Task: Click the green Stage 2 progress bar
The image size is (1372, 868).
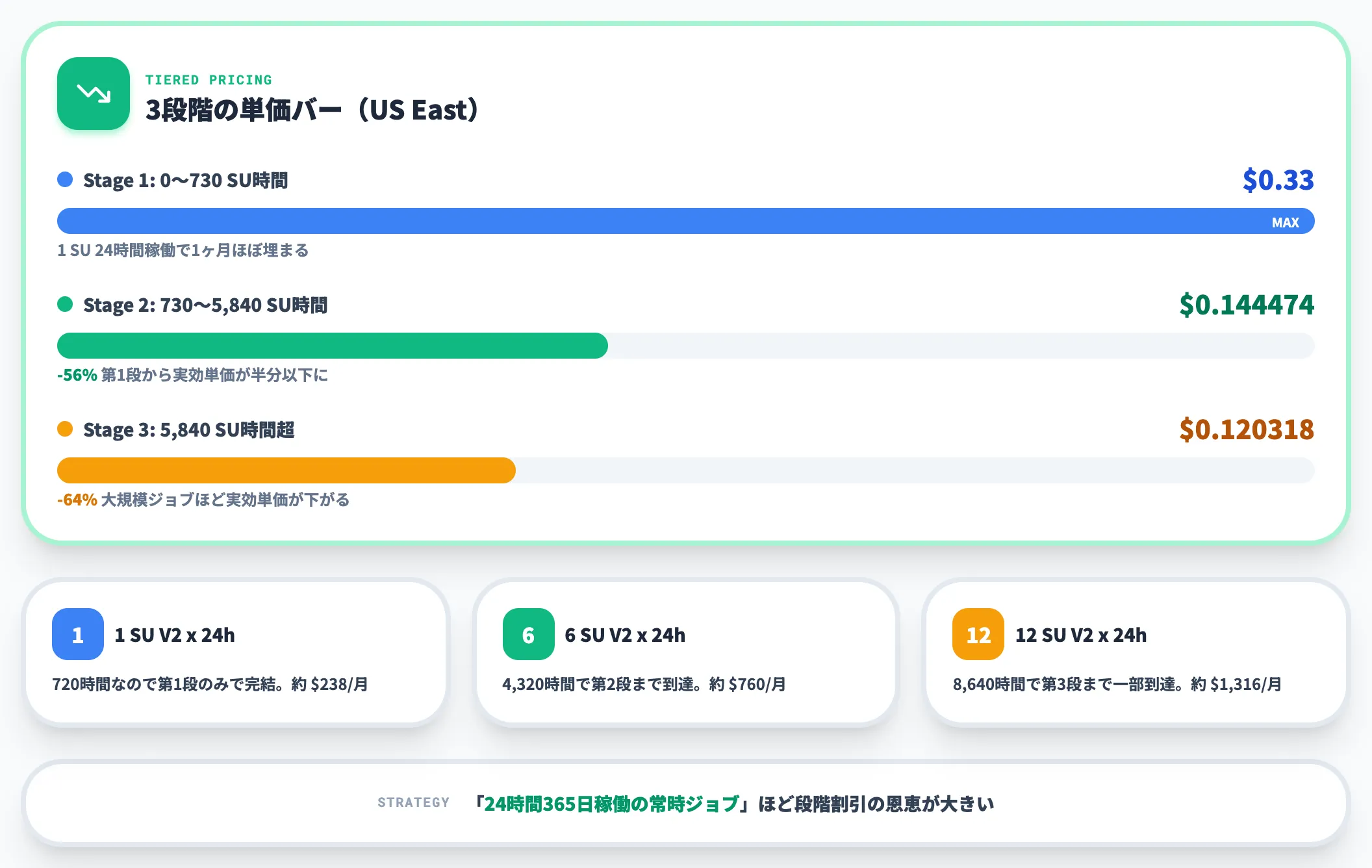Action: [333, 346]
